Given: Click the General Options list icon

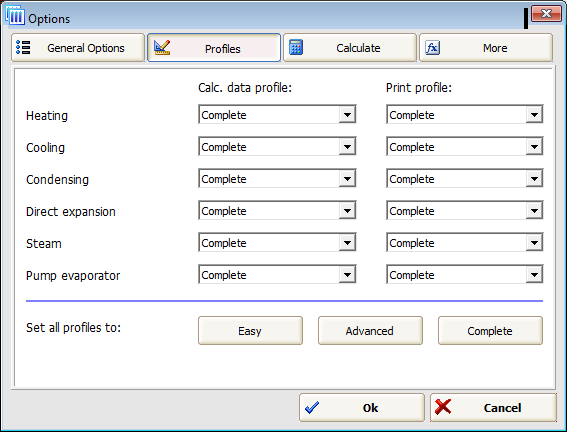Looking at the screenshot, I should [x=23, y=48].
